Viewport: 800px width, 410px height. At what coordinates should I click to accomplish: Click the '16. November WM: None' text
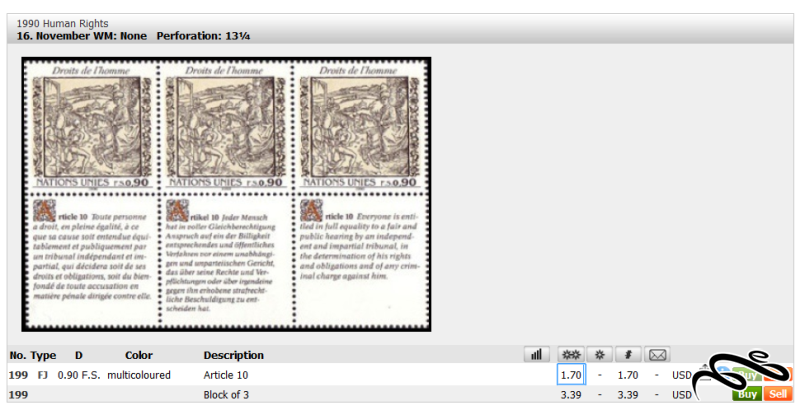(x=82, y=36)
